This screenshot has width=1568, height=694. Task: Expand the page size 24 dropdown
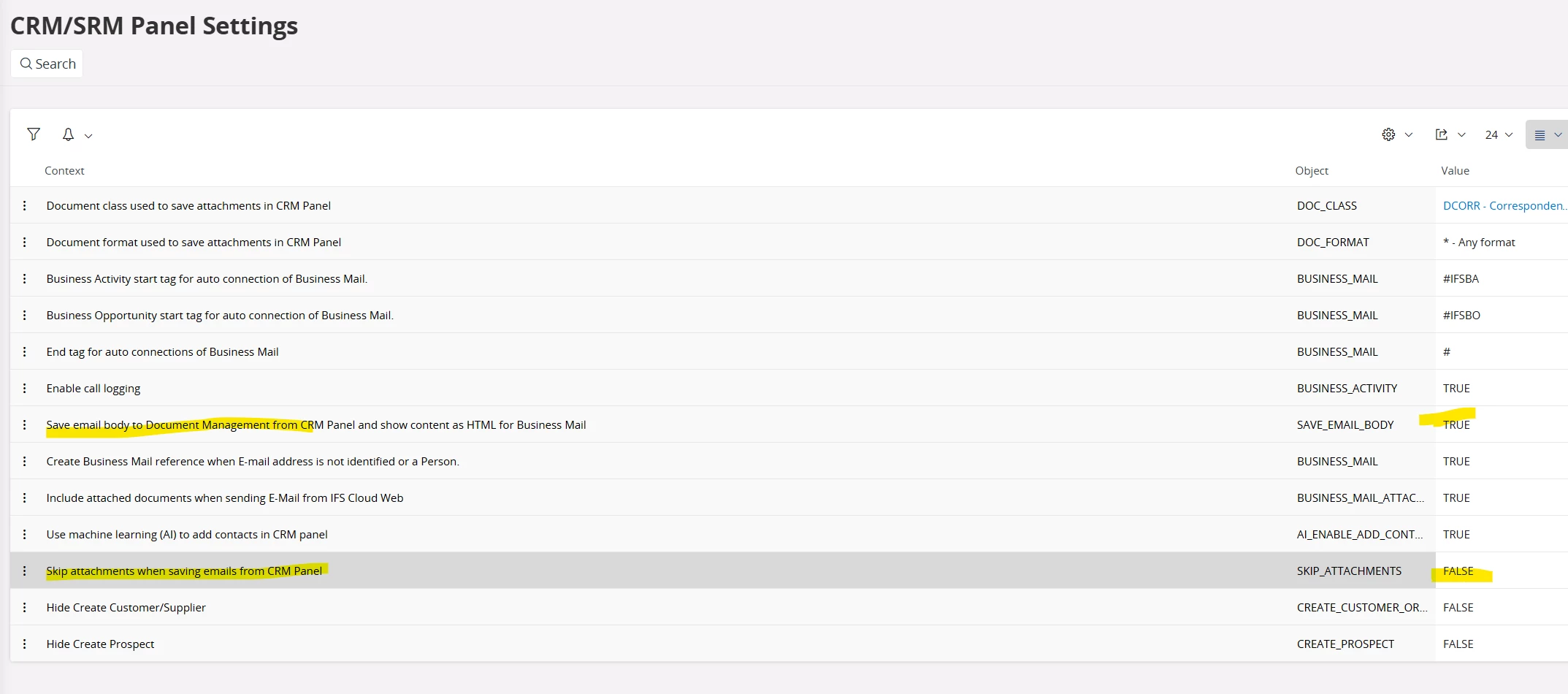click(x=1499, y=134)
